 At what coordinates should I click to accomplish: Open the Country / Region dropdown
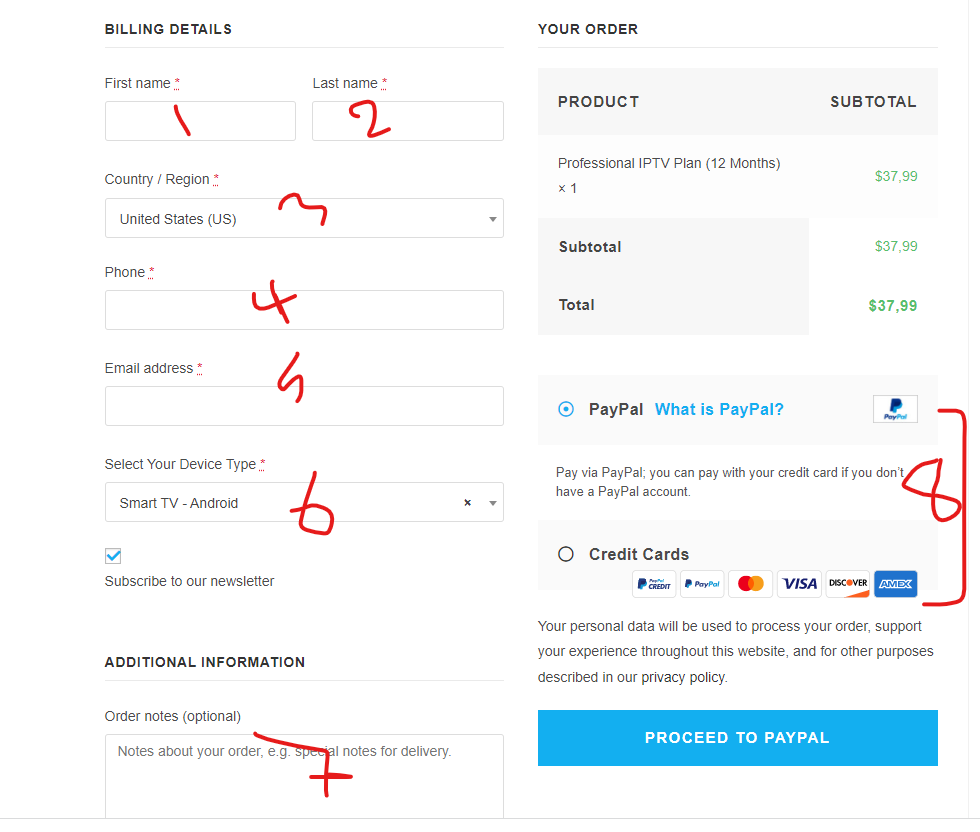pos(304,218)
